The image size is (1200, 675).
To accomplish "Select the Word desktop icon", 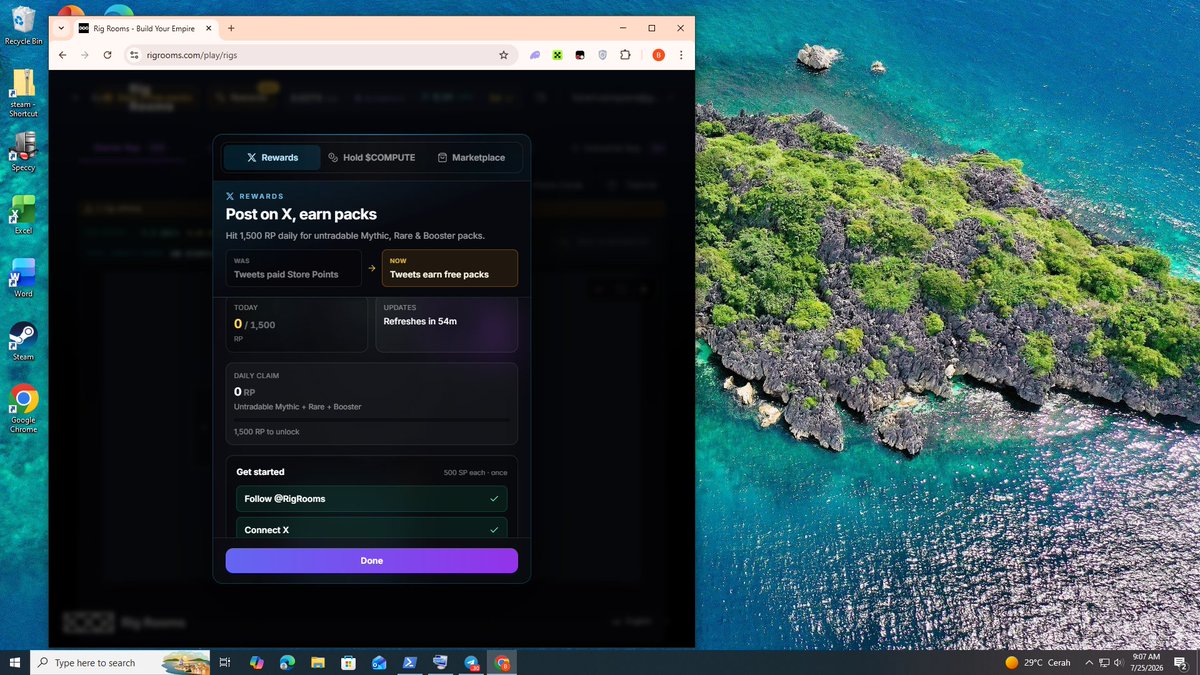I will (x=23, y=277).
